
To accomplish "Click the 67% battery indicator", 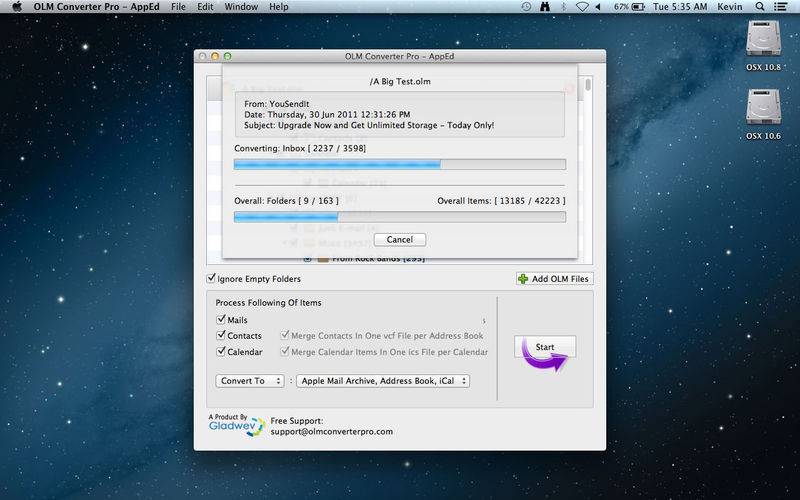I will 629,7.
